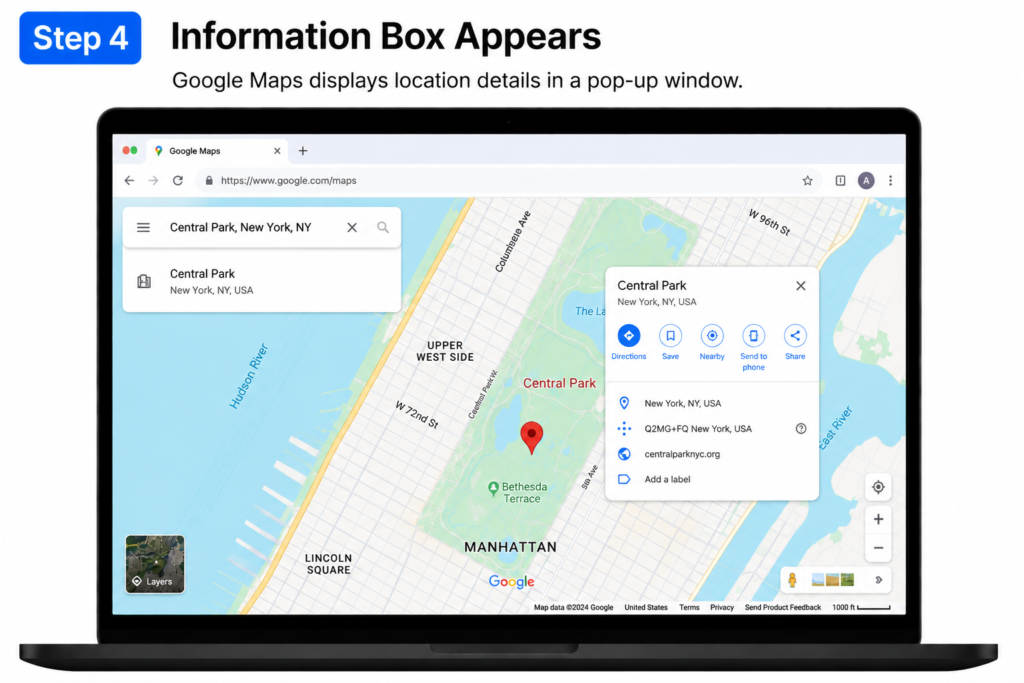Click the Central Park map label
1024x683 pixels.
click(559, 383)
